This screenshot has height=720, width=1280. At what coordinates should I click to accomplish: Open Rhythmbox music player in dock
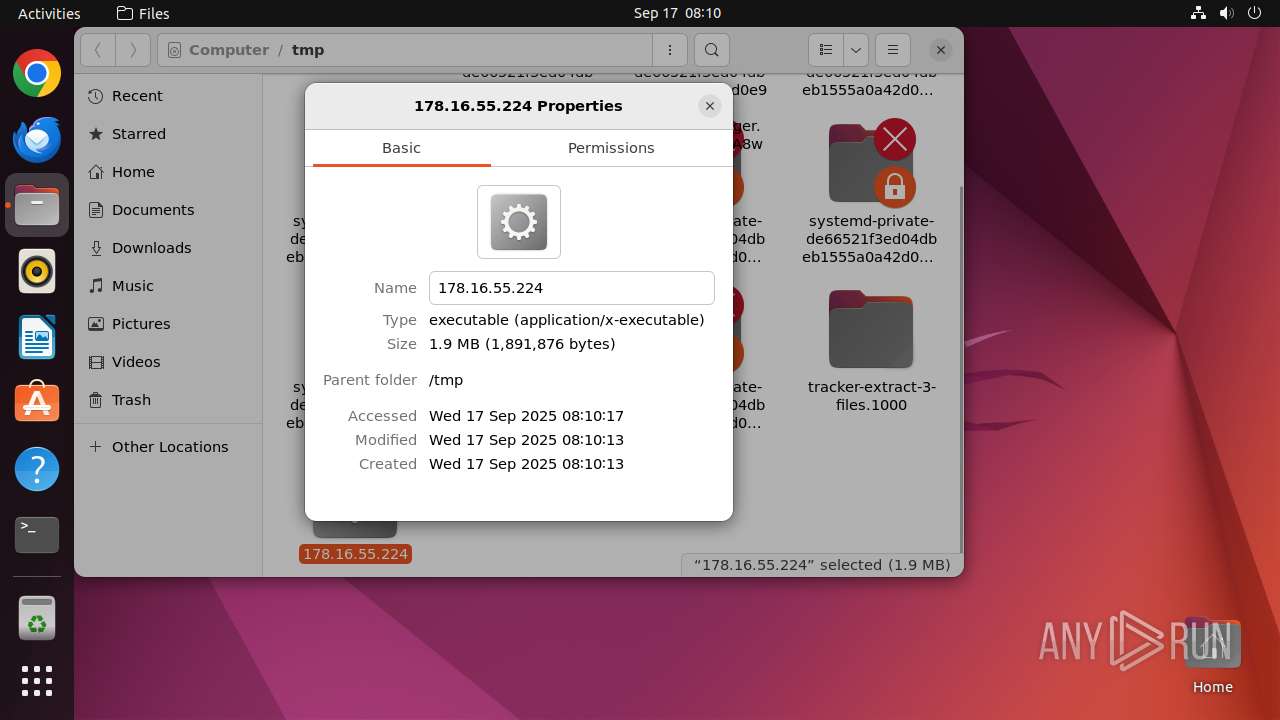tap(37, 271)
